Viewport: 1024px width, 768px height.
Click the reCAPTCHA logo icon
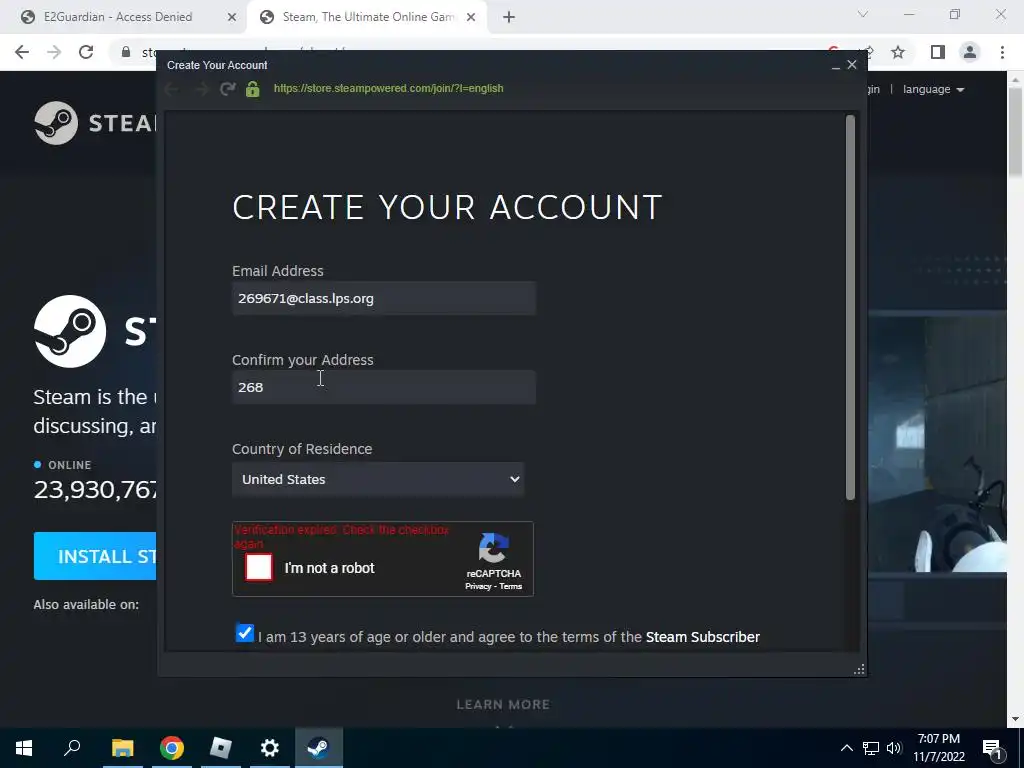(x=494, y=548)
